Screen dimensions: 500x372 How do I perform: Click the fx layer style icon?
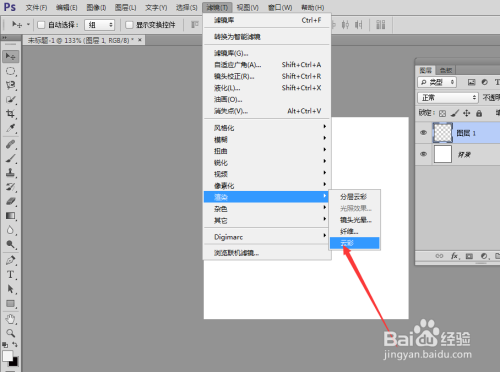[x=455, y=256]
